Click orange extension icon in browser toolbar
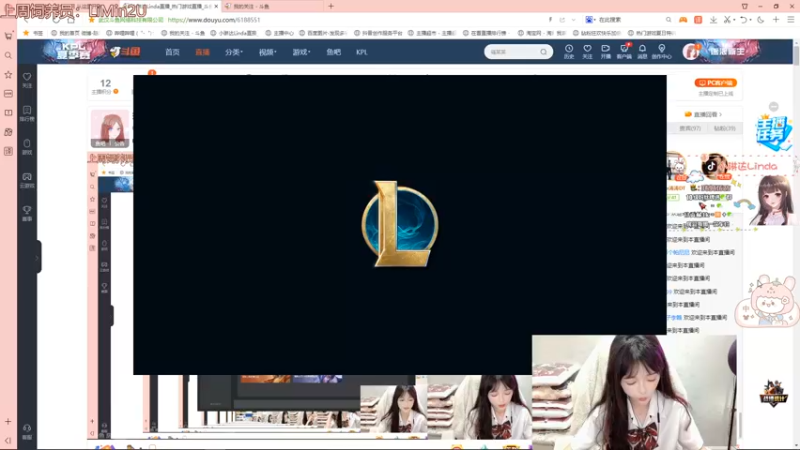 [x=698, y=20]
